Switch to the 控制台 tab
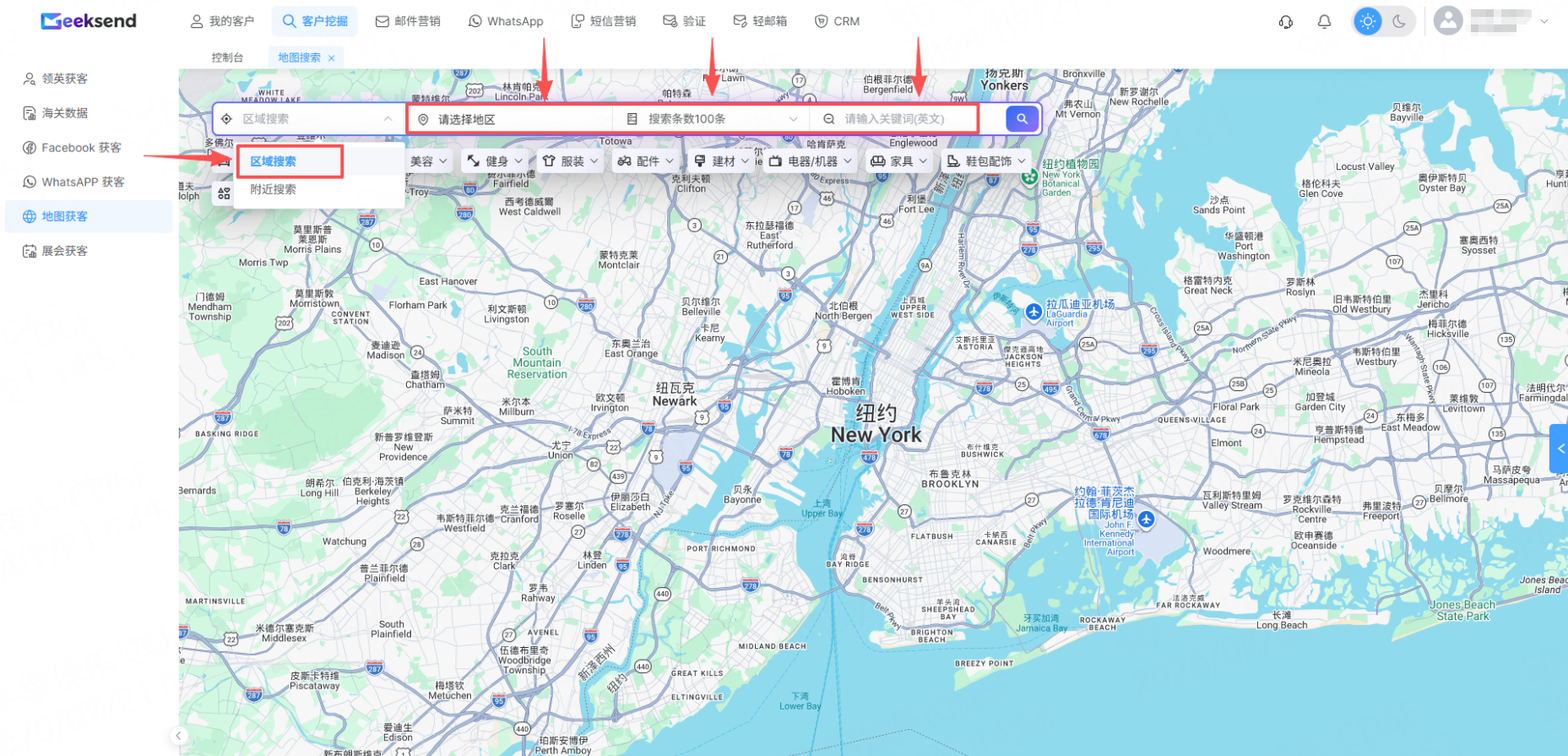Image resolution: width=1568 pixels, height=756 pixels. 227,57
